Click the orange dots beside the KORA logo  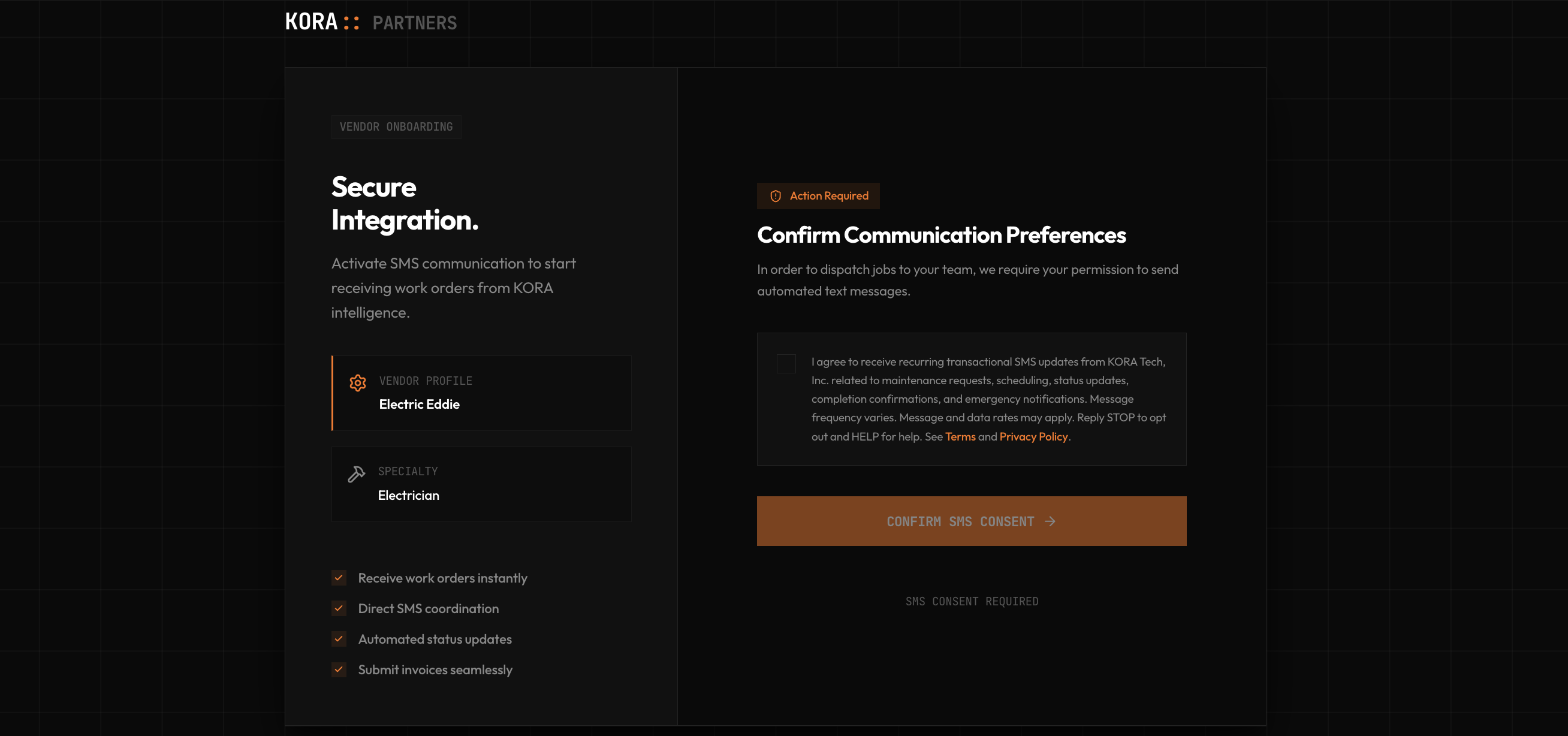[x=351, y=23]
